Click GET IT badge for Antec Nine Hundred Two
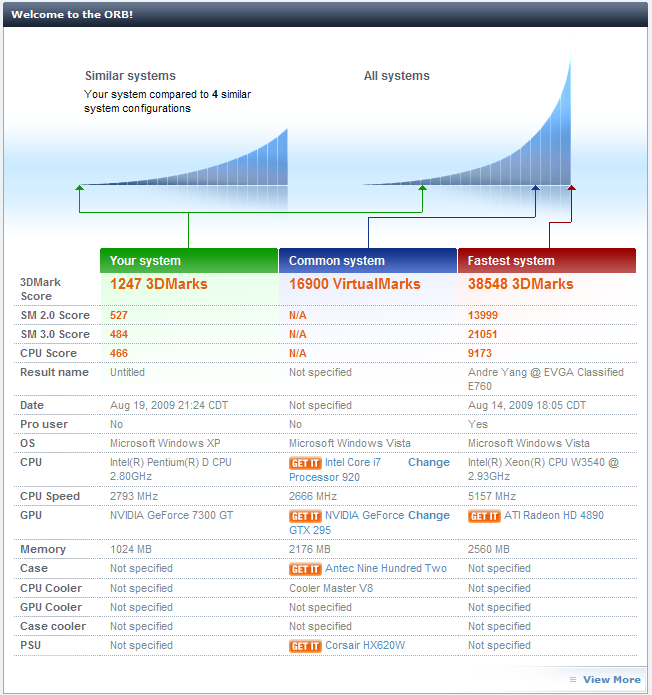Image resolution: width=652 pixels, height=695 pixels. (305, 569)
